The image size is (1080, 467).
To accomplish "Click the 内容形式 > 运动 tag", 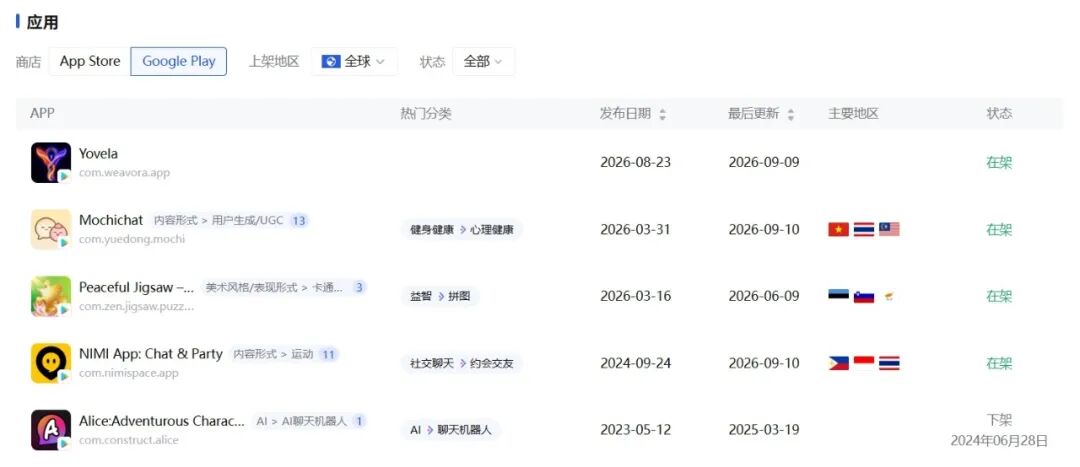I will 273,354.
